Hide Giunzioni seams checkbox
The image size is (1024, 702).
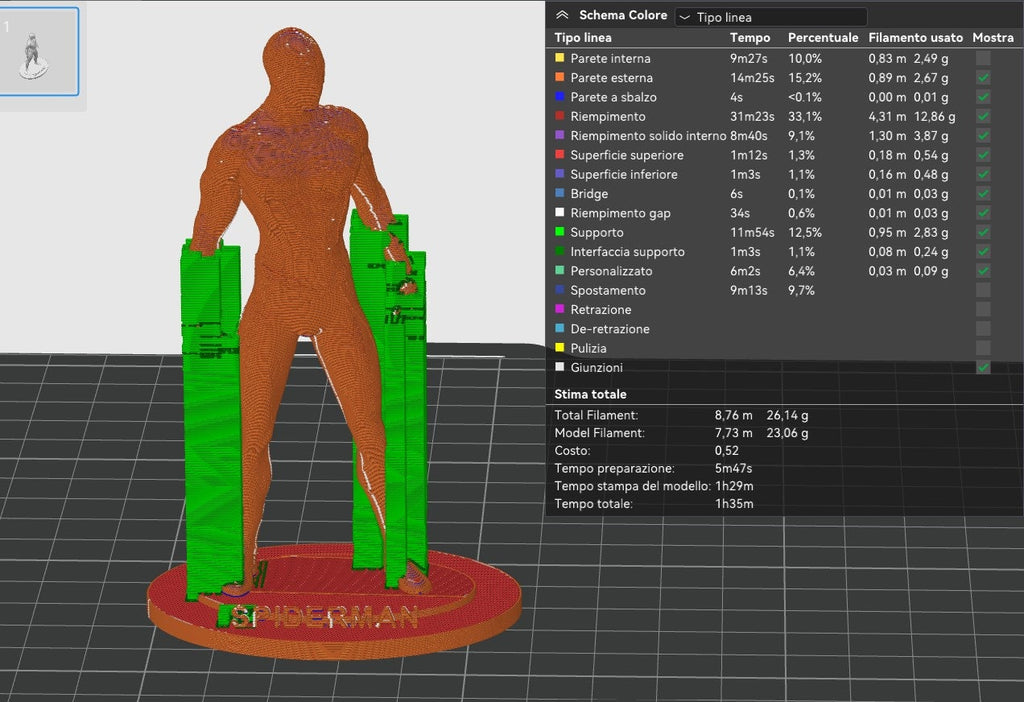tap(983, 368)
